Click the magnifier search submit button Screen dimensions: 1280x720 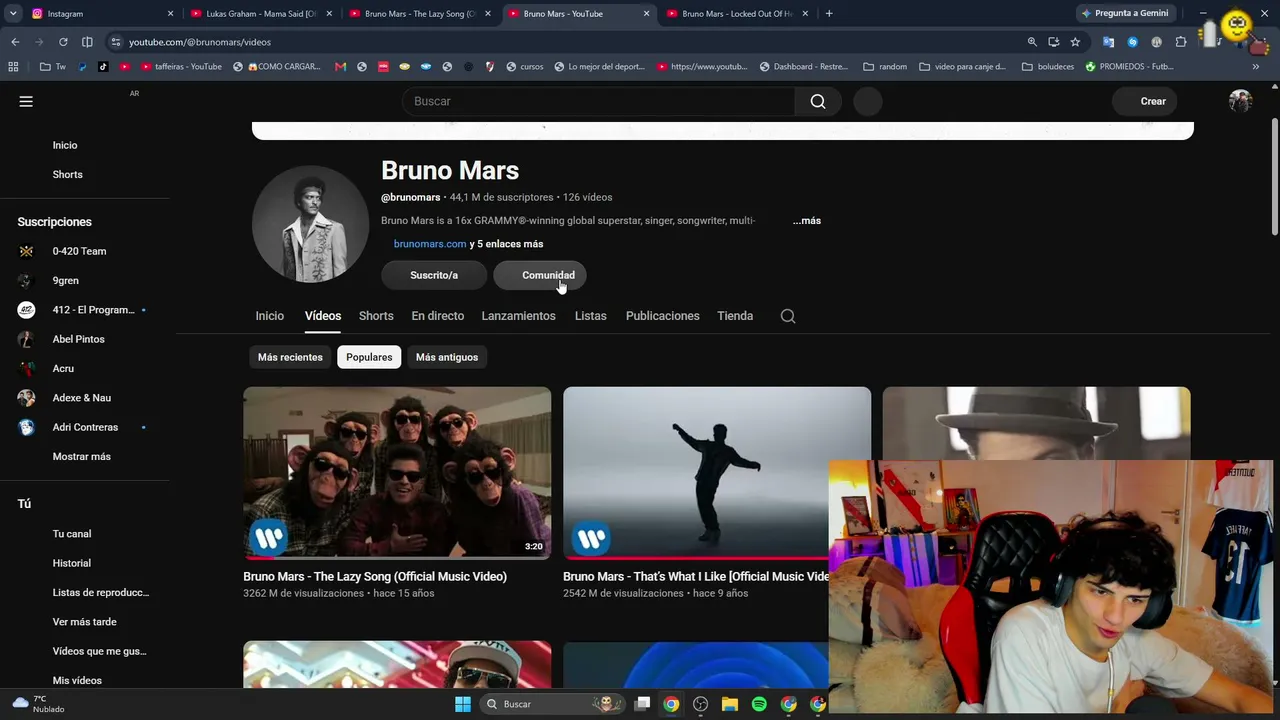(x=818, y=101)
